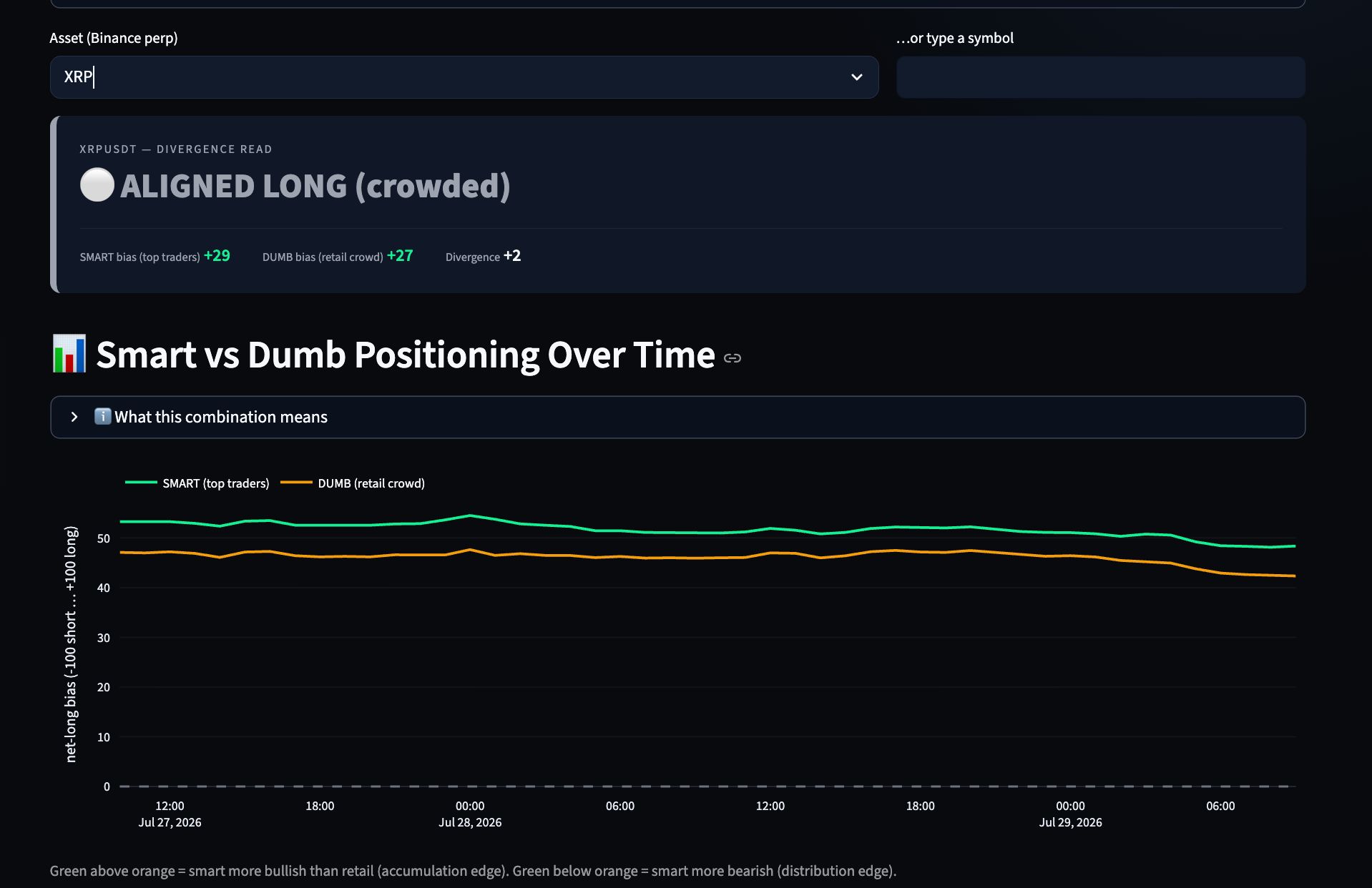Click the SMART bias value +29
1372x888 pixels.
point(217,256)
